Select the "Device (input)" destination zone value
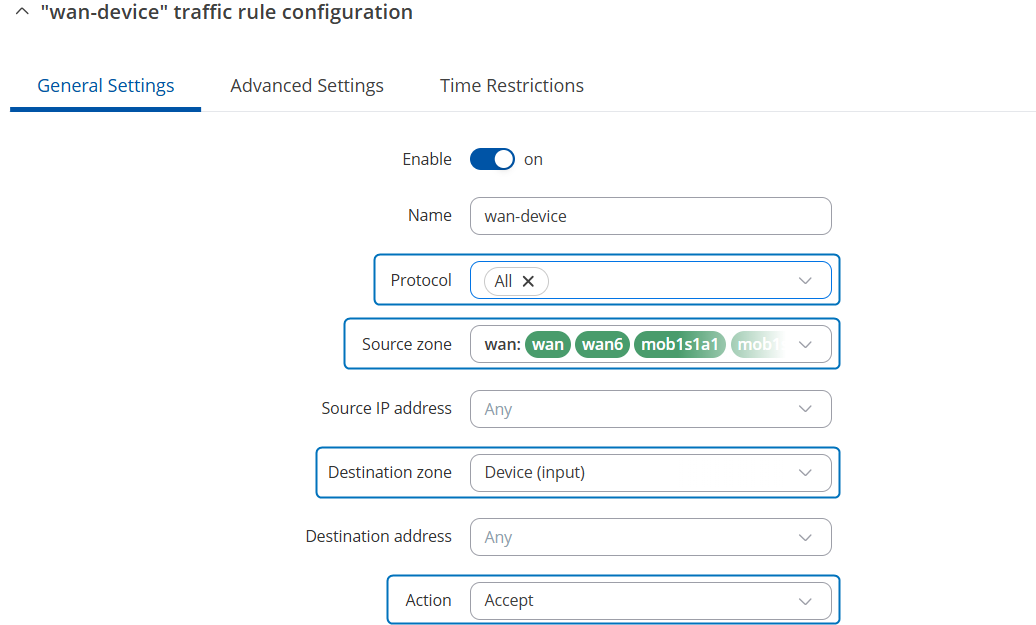The height and width of the screenshot is (625, 1036). tap(535, 473)
